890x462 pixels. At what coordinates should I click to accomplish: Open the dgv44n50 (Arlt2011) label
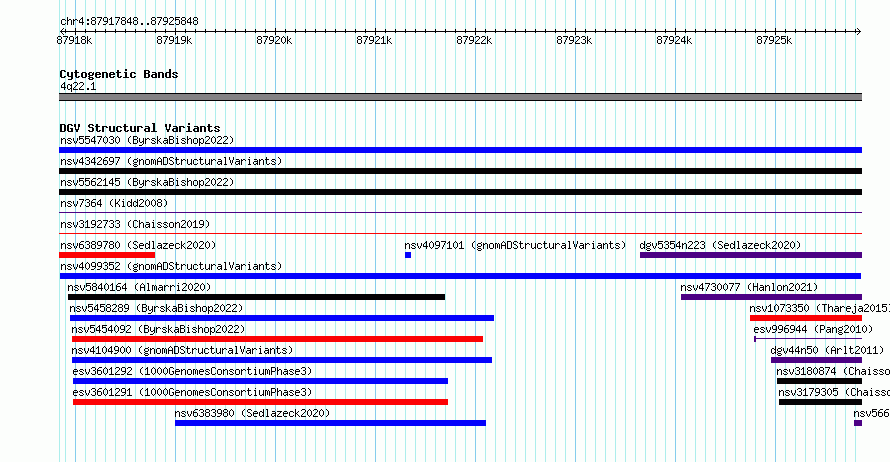(x=827, y=350)
